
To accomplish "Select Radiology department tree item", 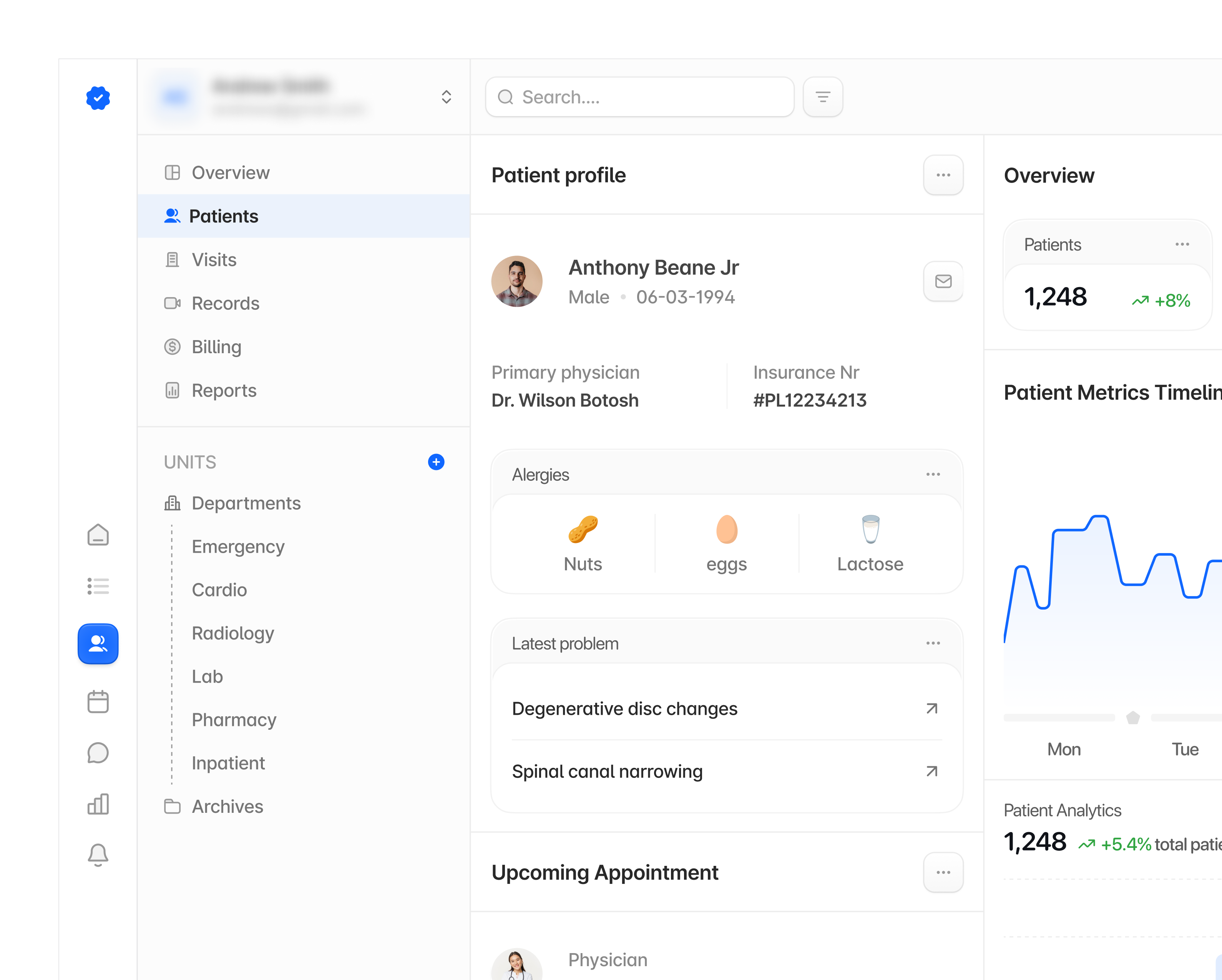I will point(233,633).
